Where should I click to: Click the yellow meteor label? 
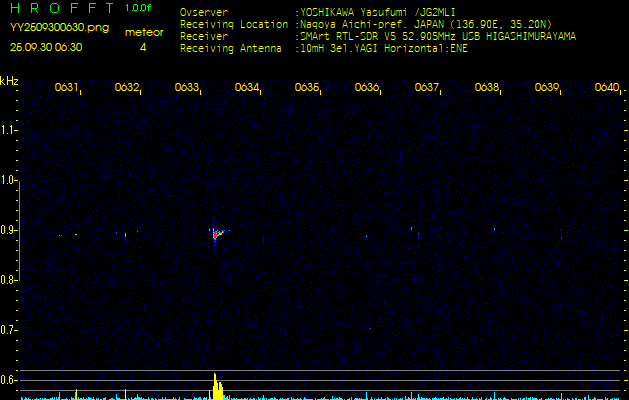click(145, 32)
